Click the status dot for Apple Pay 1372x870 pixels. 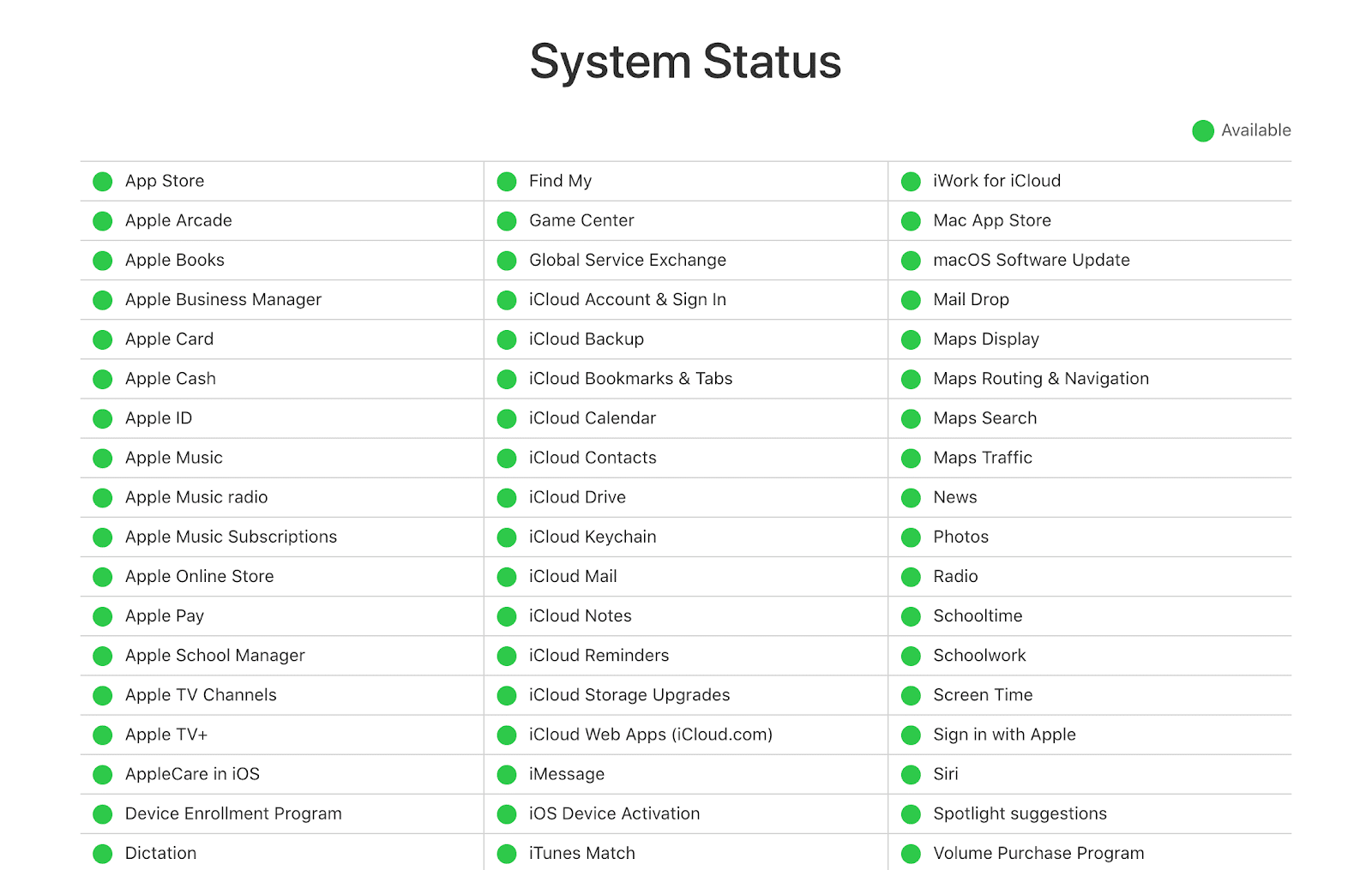point(103,616)
